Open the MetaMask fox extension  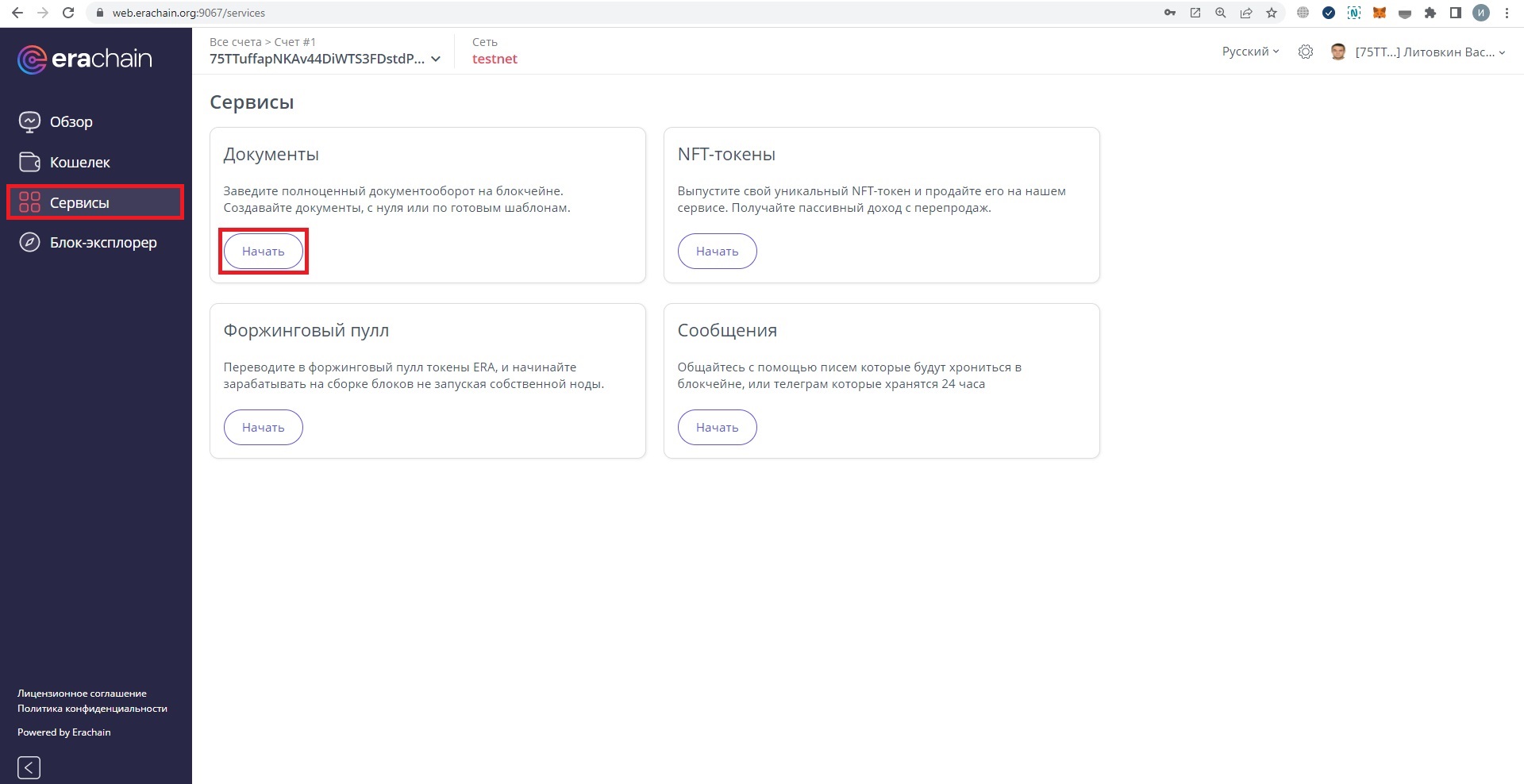point(1380,13)
